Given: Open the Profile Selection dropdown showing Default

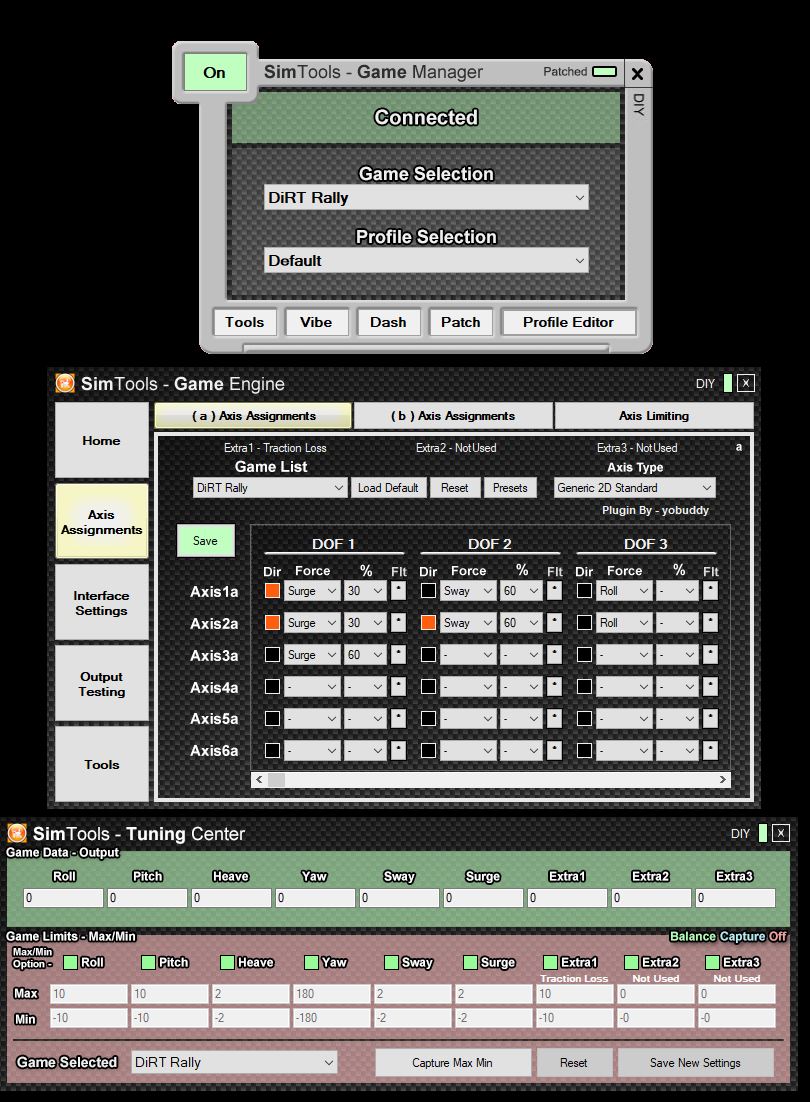Looking at the screenshot, I should point(426,261).
